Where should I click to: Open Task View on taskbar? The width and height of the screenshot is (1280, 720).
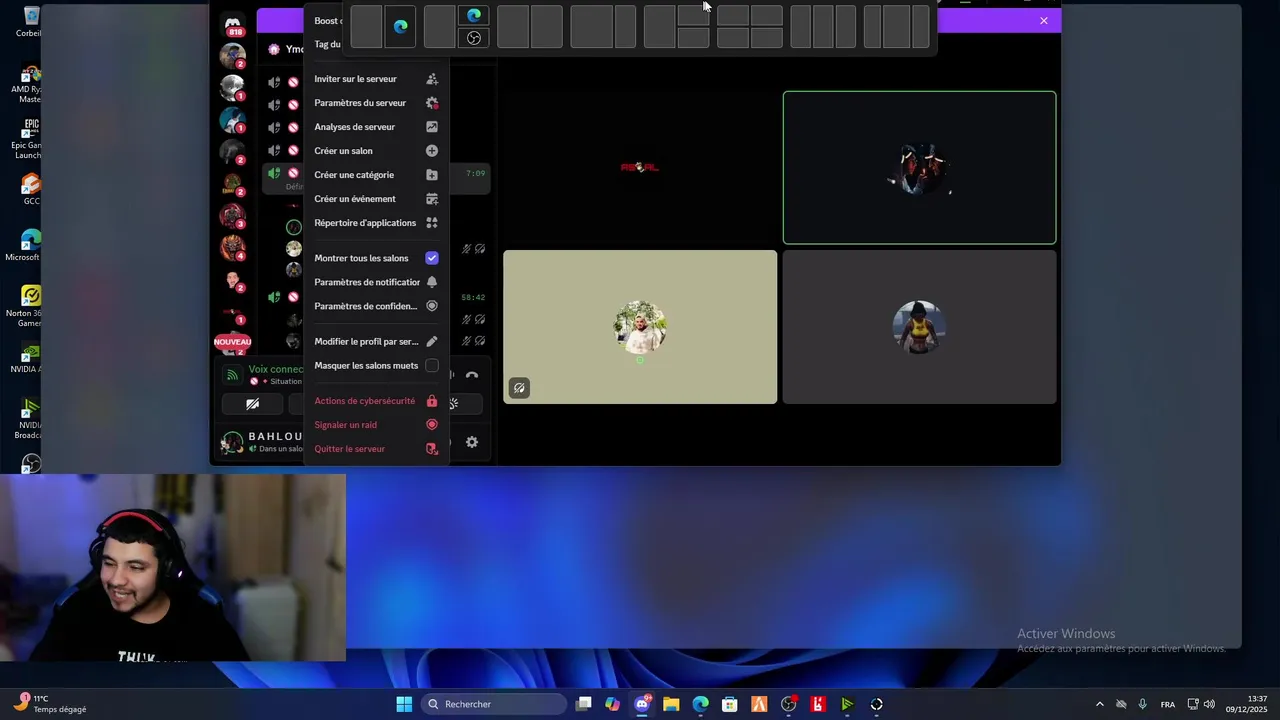(x=584, y=704)
